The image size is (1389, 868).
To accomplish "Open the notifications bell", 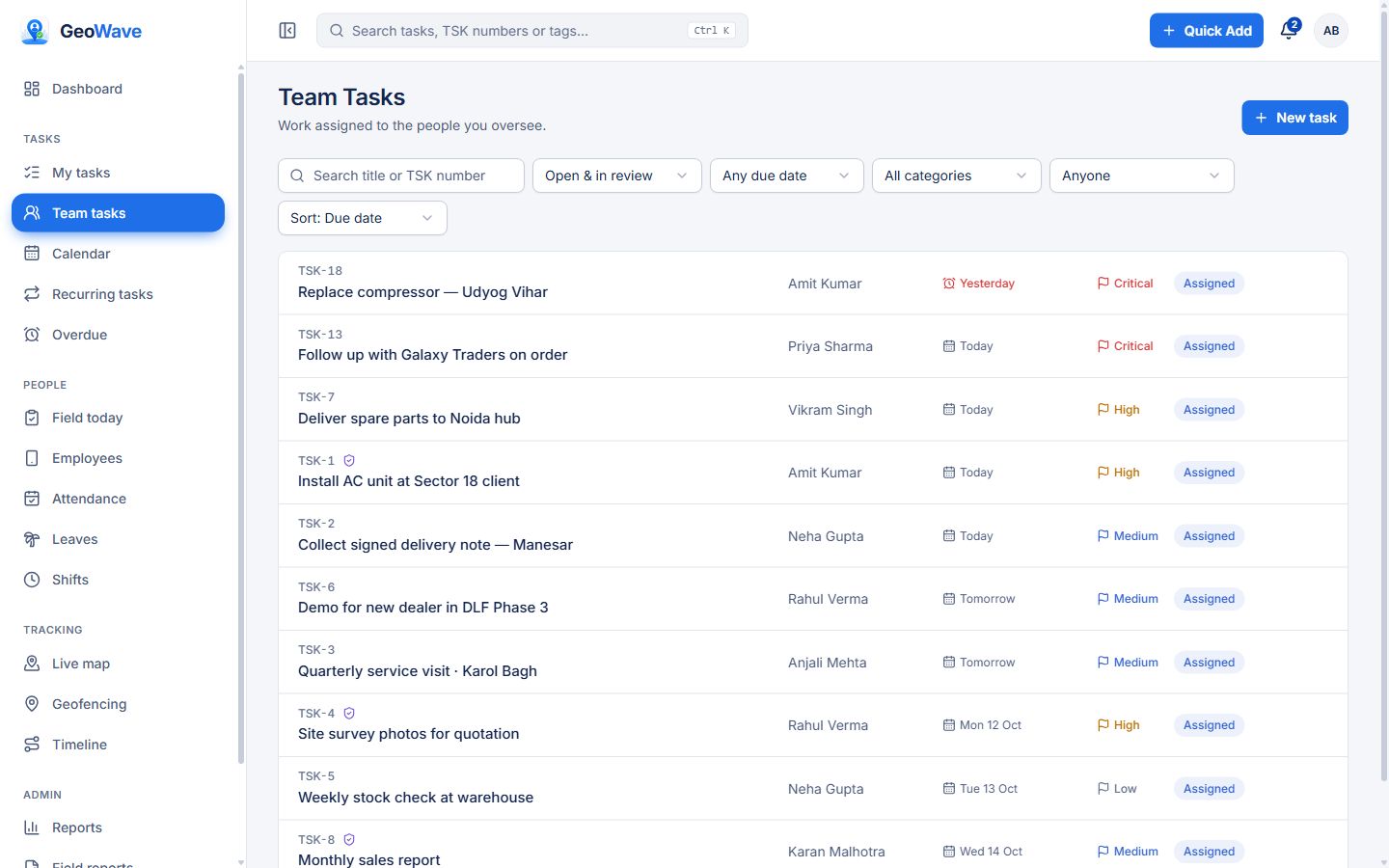I will point(1289,31).
